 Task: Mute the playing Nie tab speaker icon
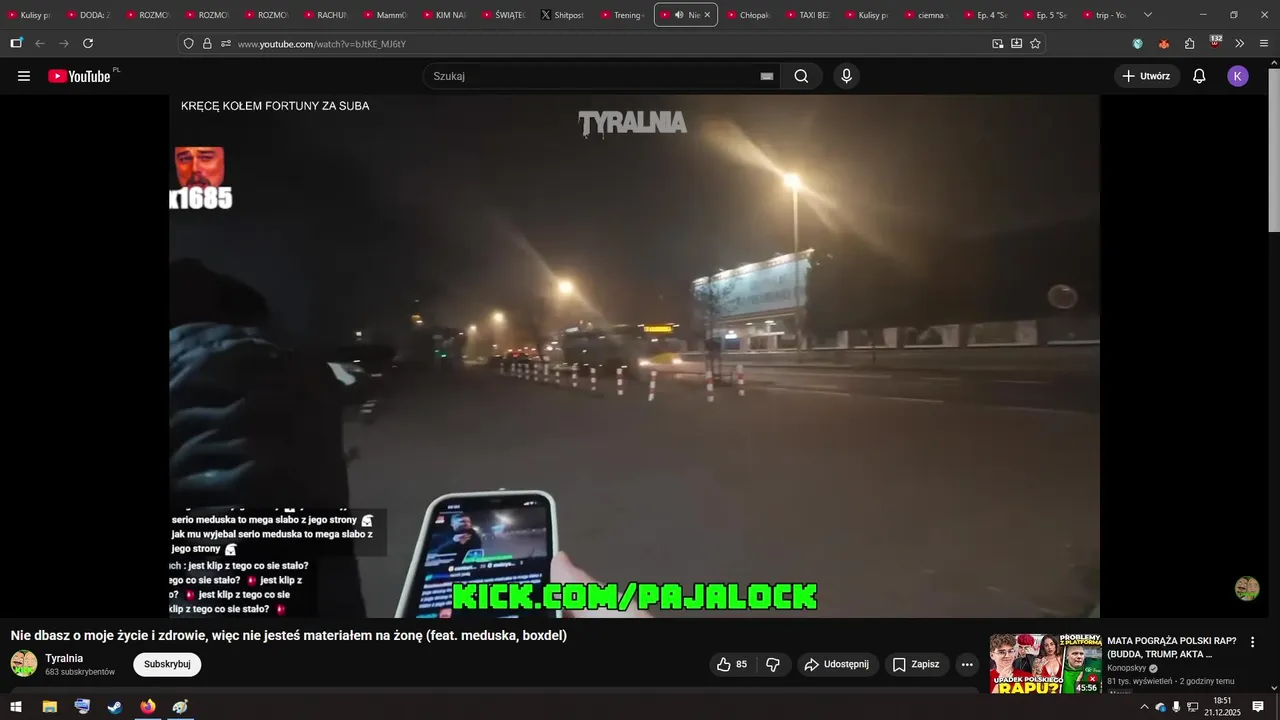(679, 15)
